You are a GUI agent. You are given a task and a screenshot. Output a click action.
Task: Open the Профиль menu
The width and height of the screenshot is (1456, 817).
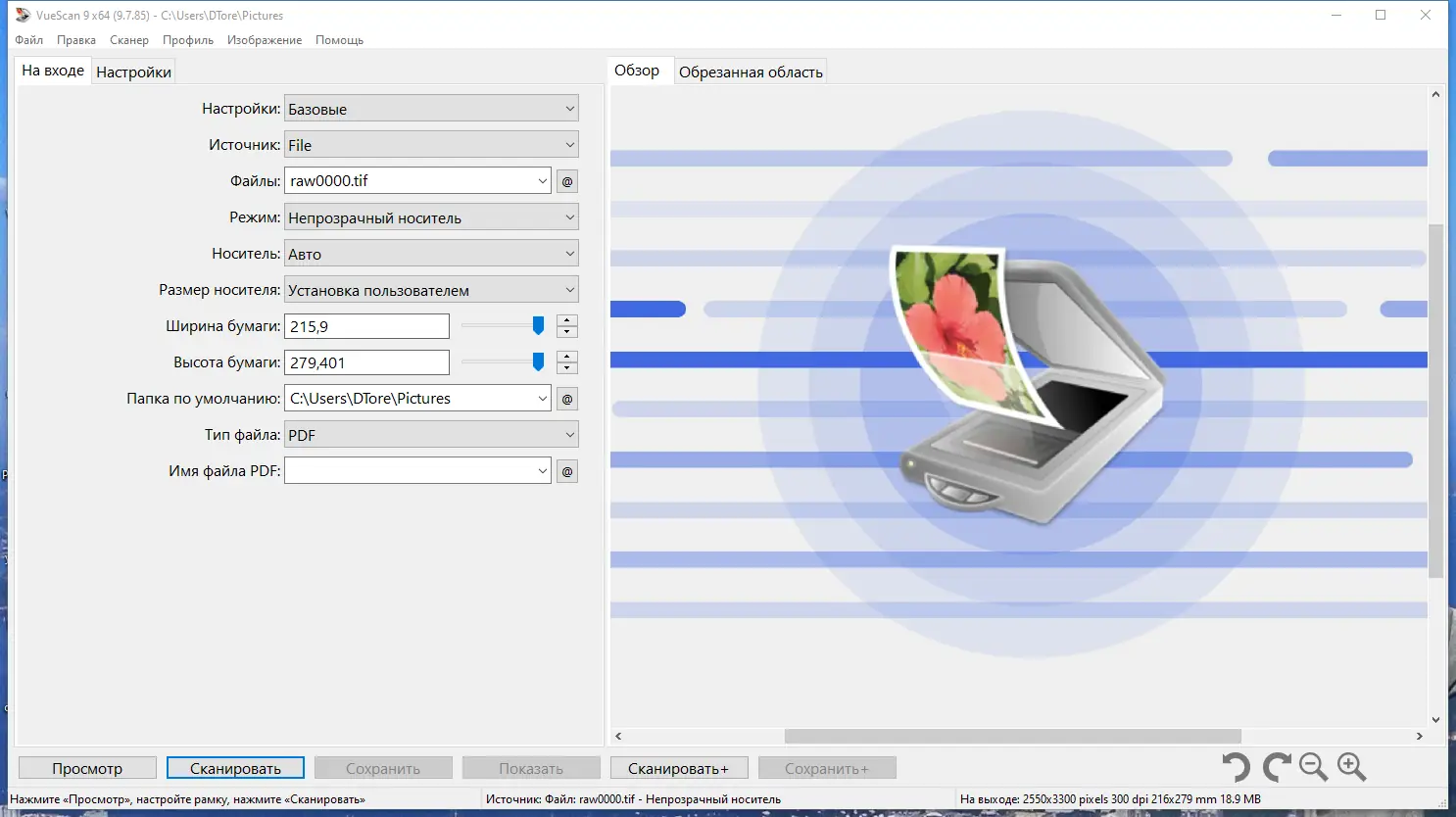188,40
